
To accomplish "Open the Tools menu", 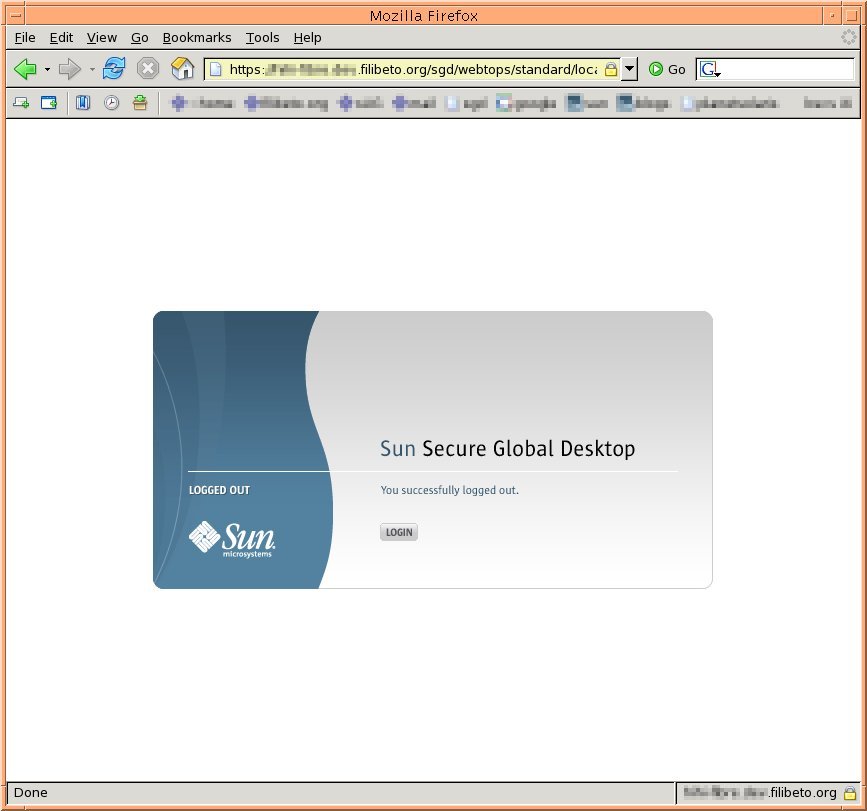I will point(262,37).
